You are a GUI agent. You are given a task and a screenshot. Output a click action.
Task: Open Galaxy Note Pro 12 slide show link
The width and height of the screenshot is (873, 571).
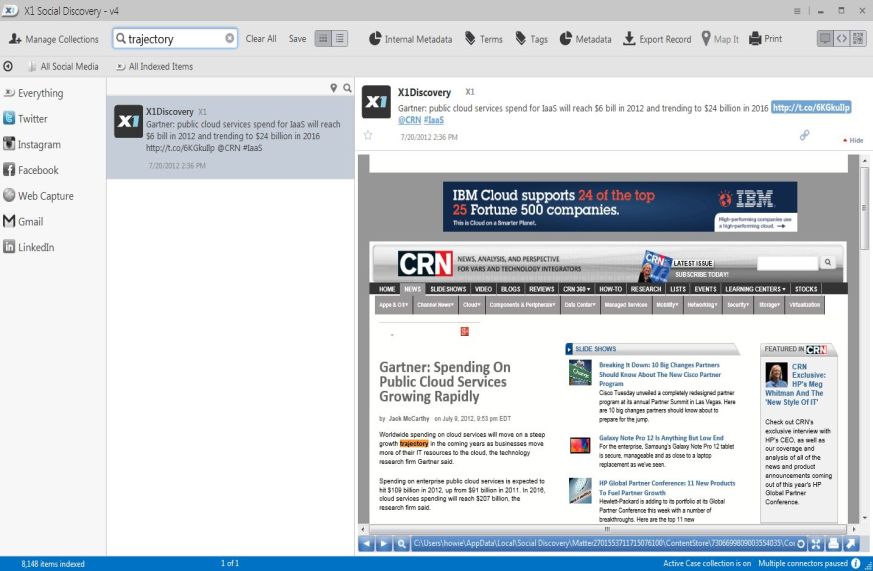(661, 438)
